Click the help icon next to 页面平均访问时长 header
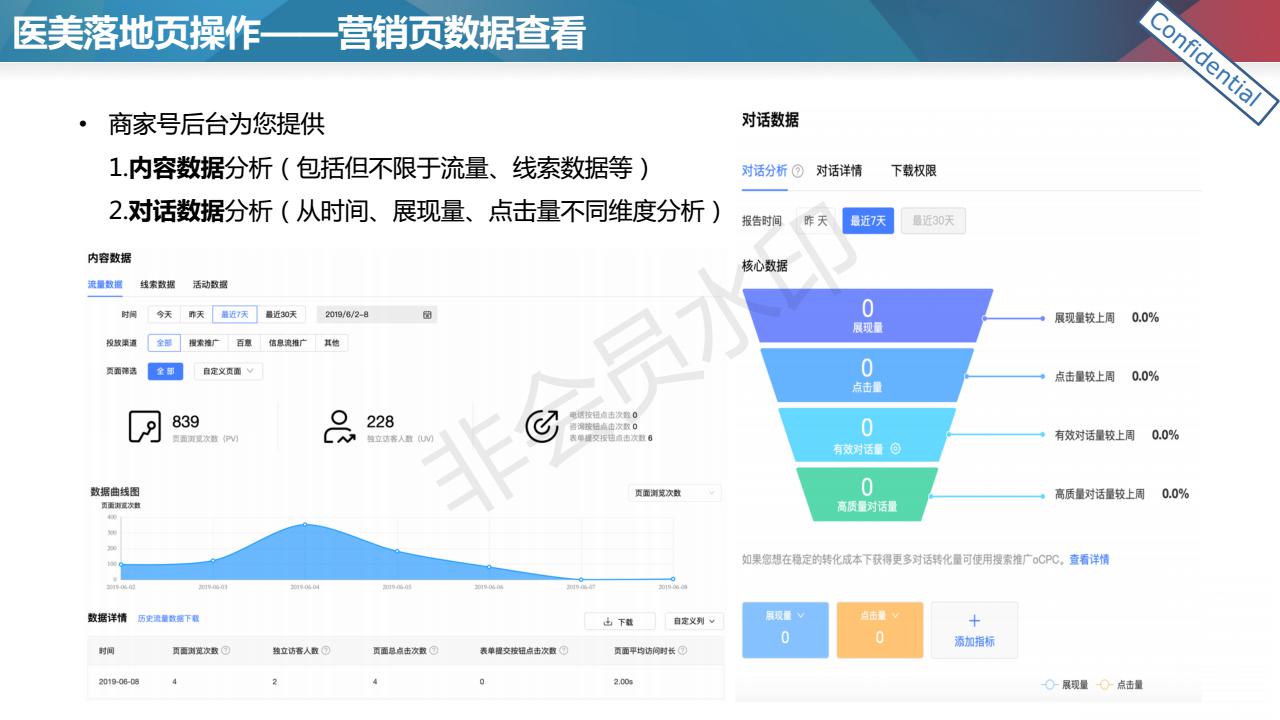The height and width of the screenshot is (720, 1280). click(x=682, y=651)
